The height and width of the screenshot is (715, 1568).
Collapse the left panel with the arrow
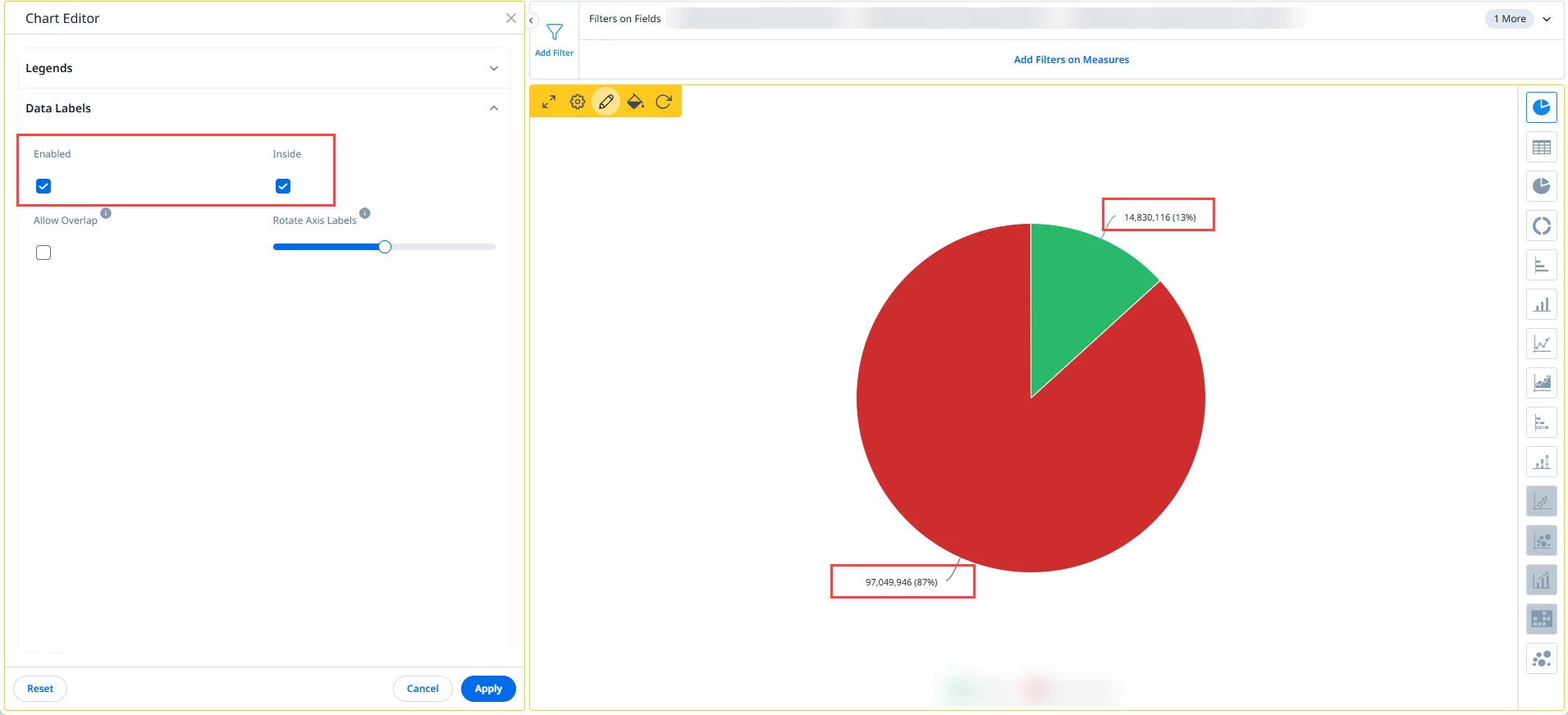point(531,20)
